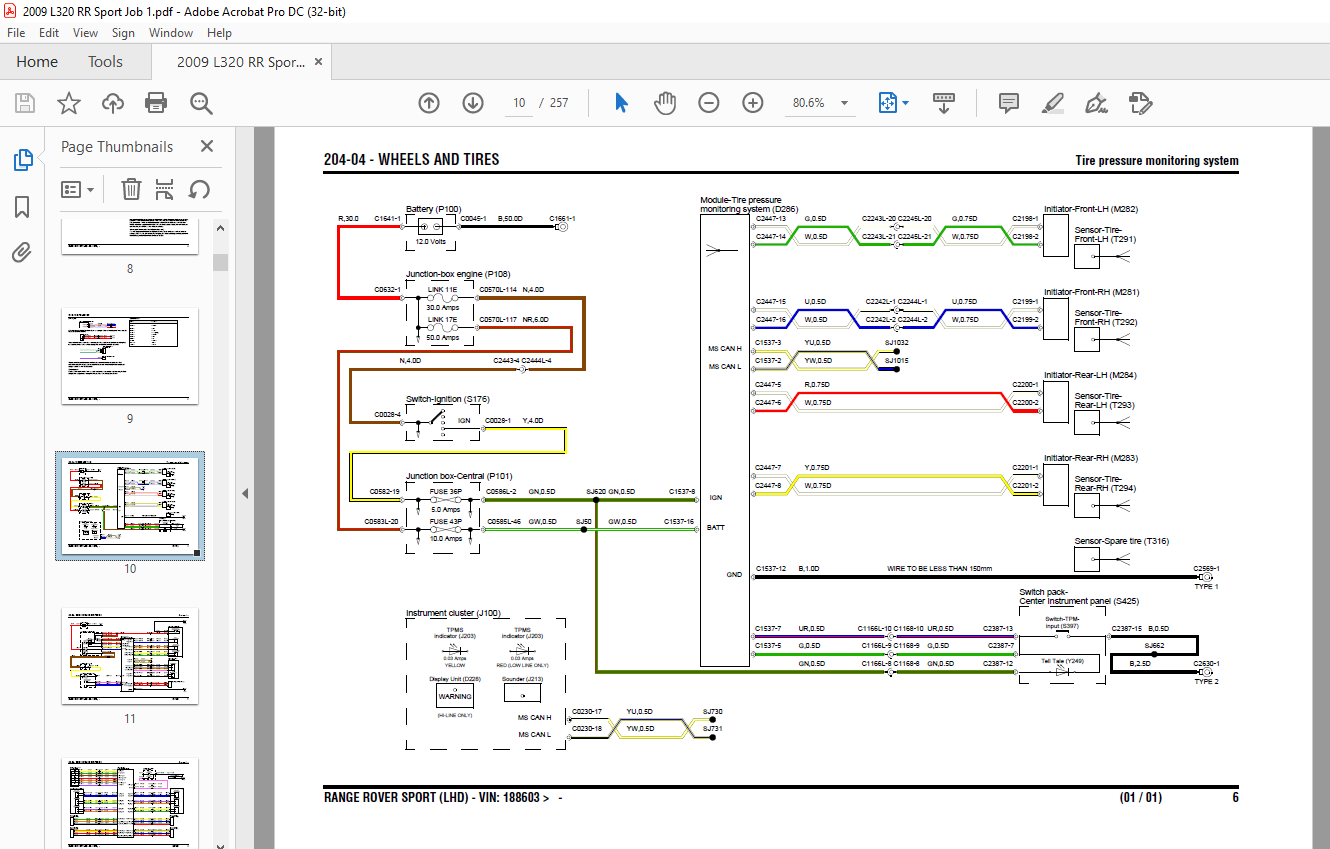1330x849 pixels.
Task: Click Initiator-Rear-RH (M283) label
Action: (1090, 458)
